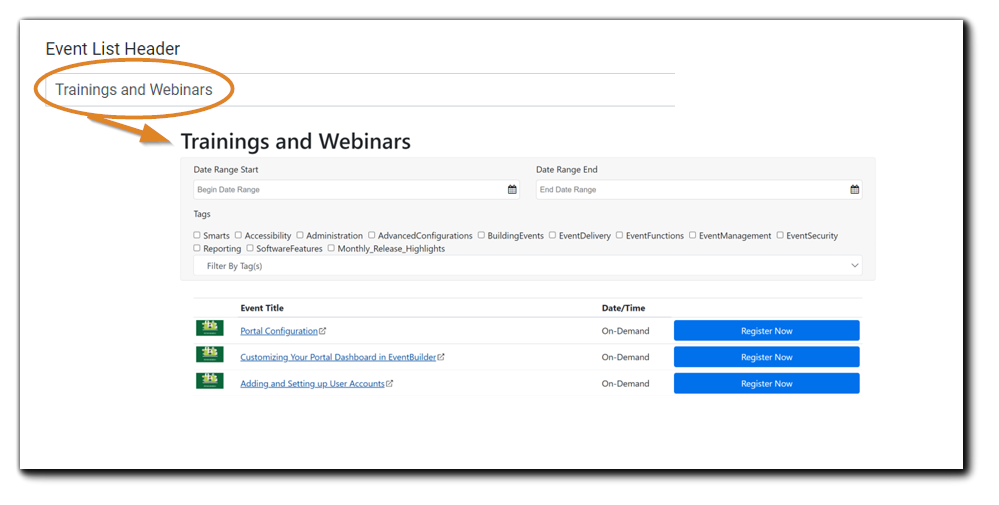Open calendar picker for Date Range Start

[x=512, y=189]
